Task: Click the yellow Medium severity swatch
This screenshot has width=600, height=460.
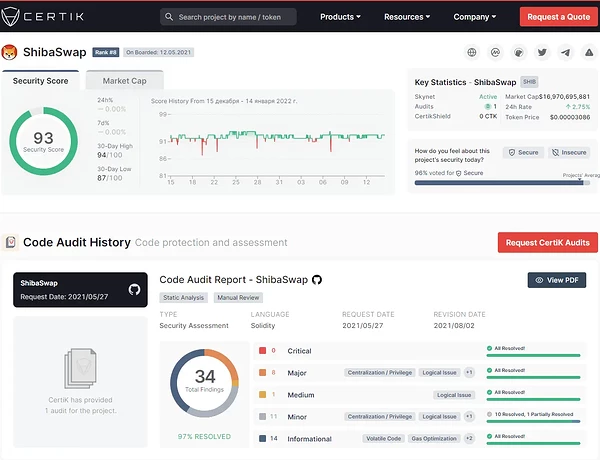Action: [x=262, y=395]
